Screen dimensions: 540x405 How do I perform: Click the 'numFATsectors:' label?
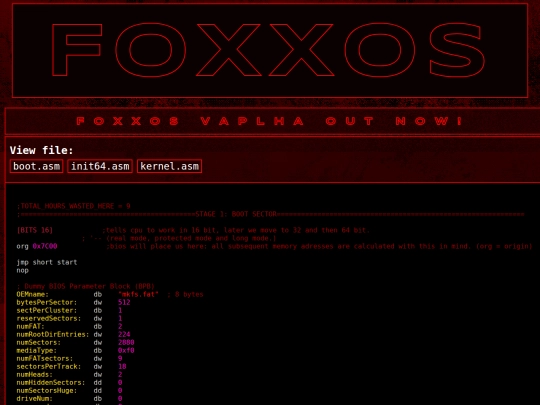[45, 359]
